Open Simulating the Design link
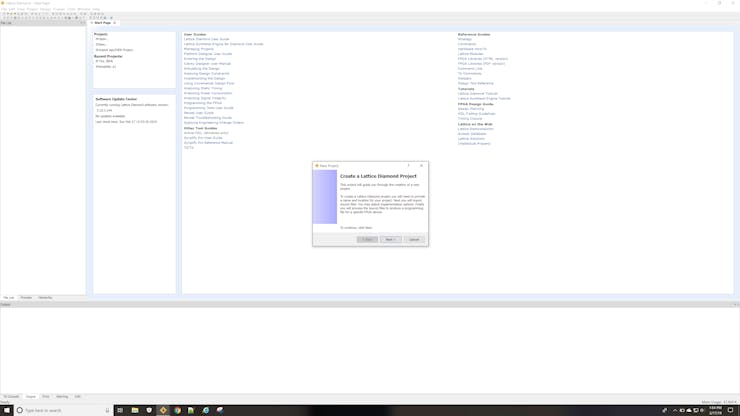This screenshot has height=416, width=740. tap(202, 68)
